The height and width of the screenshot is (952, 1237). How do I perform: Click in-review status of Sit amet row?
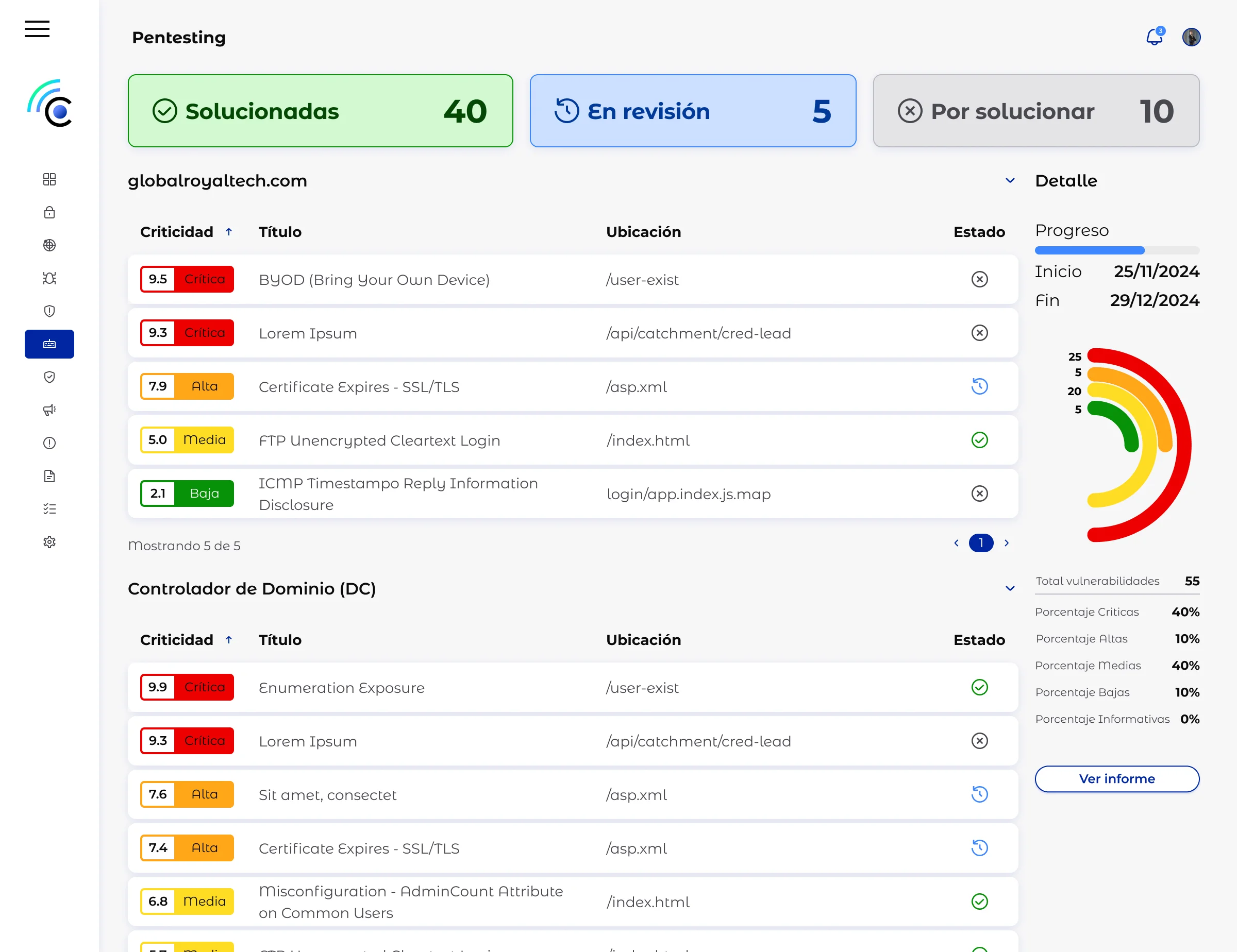click(x=979, y=794)
